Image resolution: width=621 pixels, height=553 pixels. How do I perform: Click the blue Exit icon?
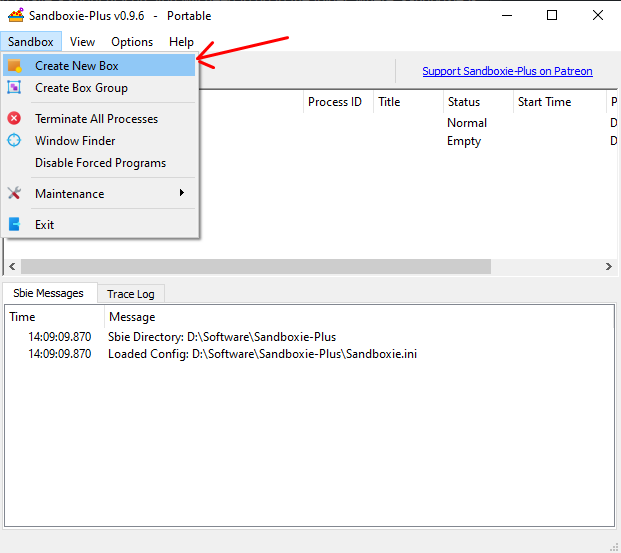14,224
